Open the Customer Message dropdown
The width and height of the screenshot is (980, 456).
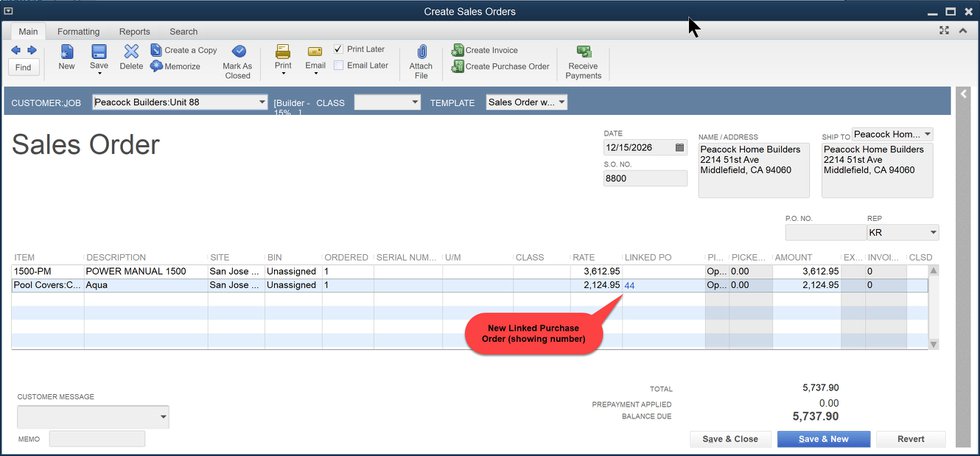pos(163,416)
